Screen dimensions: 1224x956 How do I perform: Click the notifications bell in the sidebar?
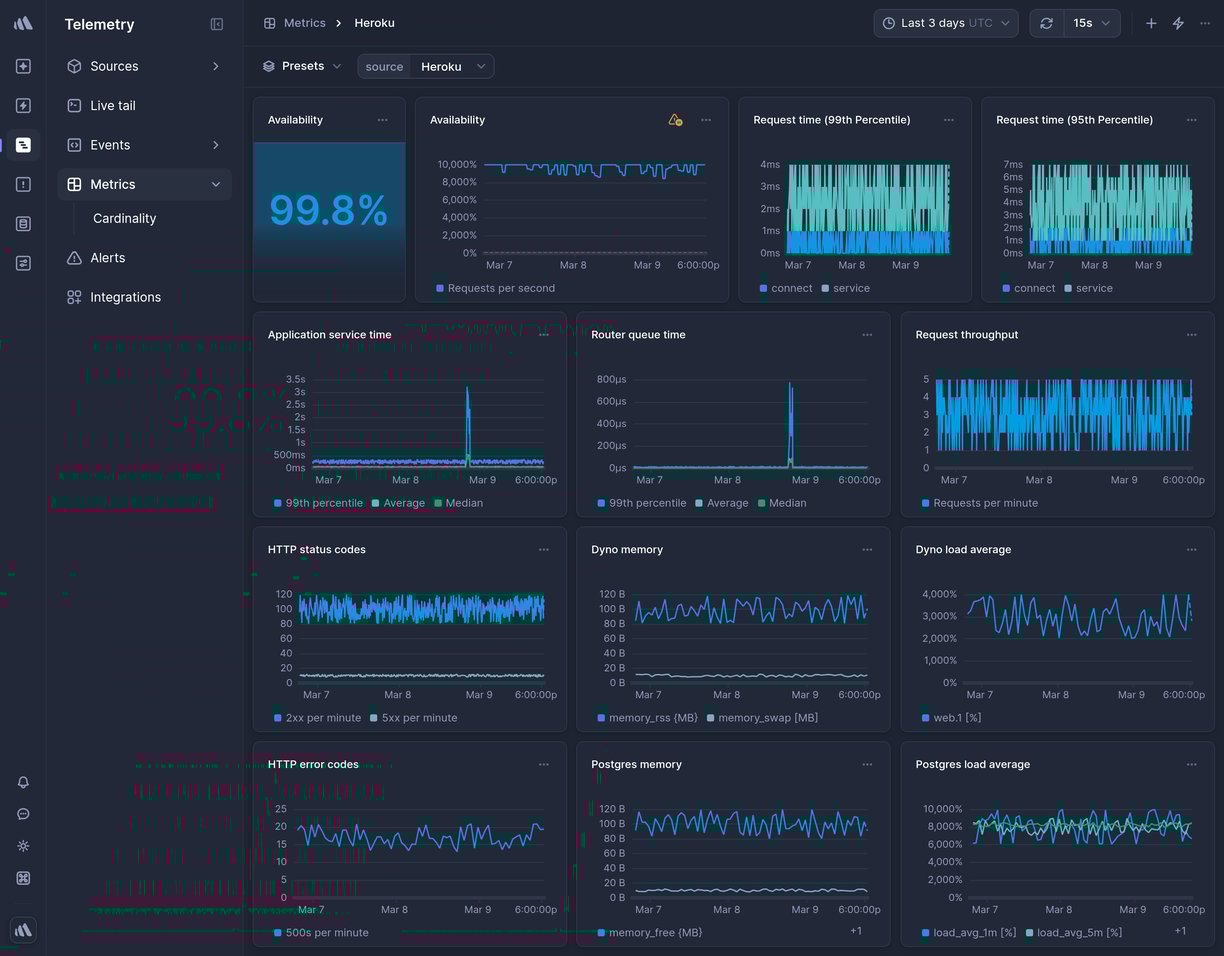(x=23, y=782)
